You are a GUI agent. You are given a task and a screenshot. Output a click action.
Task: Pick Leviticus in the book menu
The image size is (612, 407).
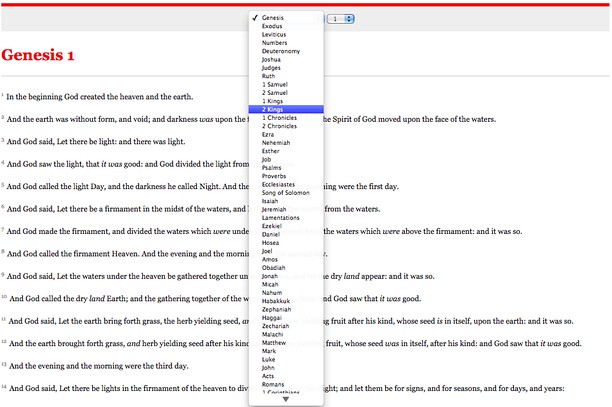point(286,34)
